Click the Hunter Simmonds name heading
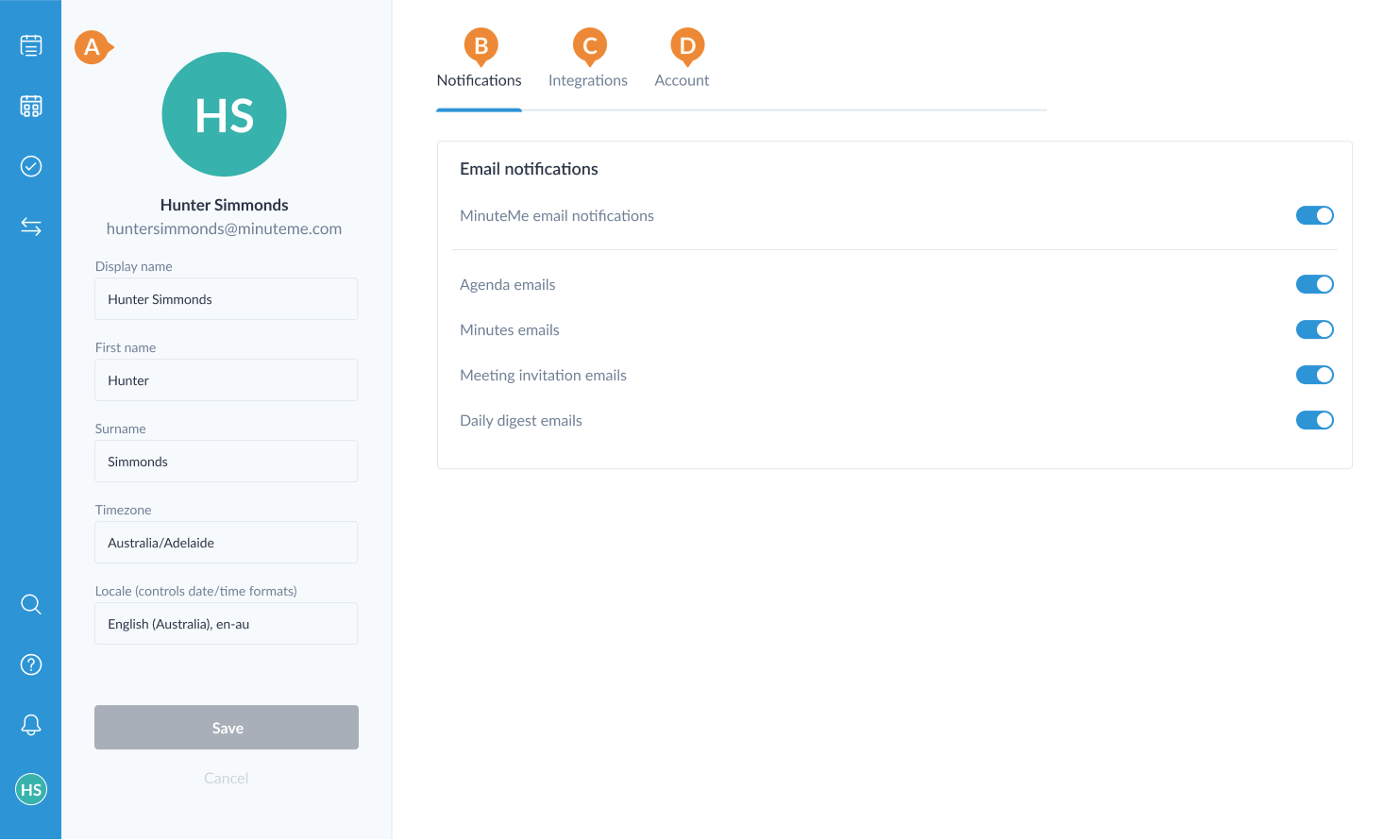Image resolution: width=1400 pixels, height=840 pixels. (x=225, y=205)
